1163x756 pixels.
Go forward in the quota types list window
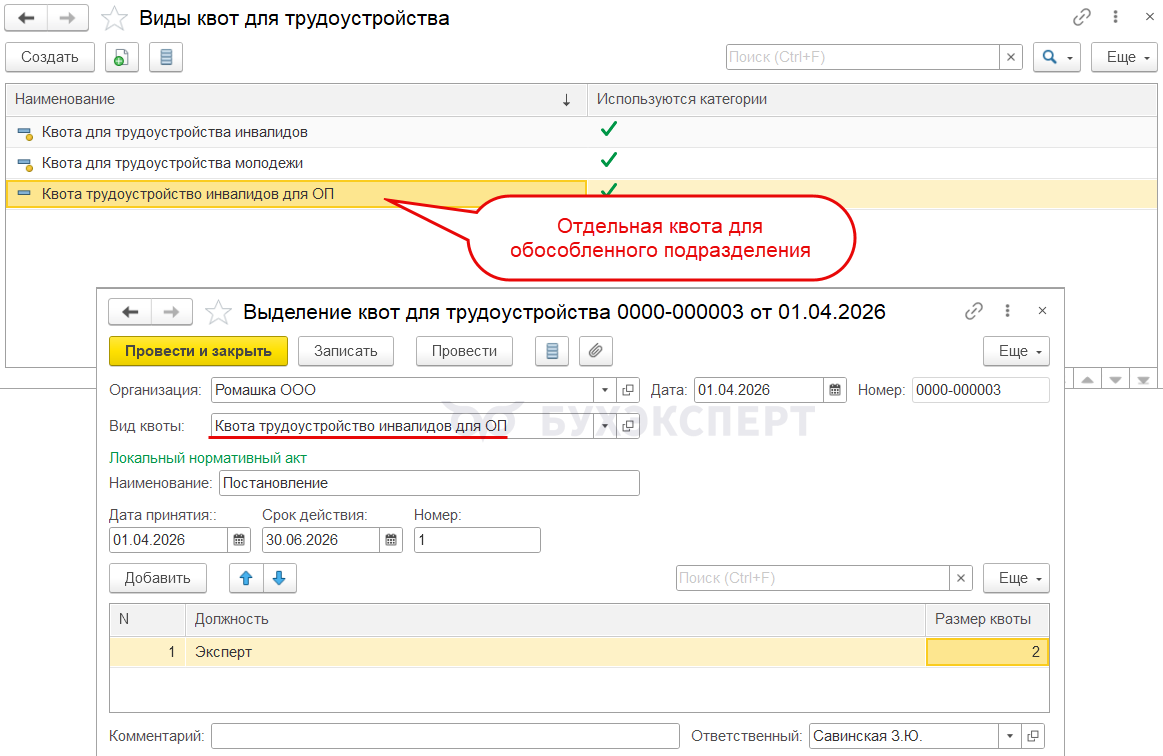coord(67,19)
